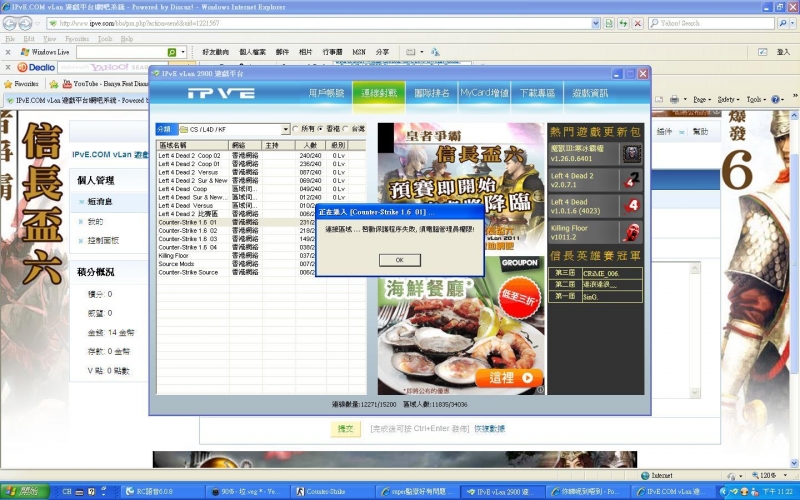
Task: Go forward with the IE forward arrow
Action: tap(25, 23)
